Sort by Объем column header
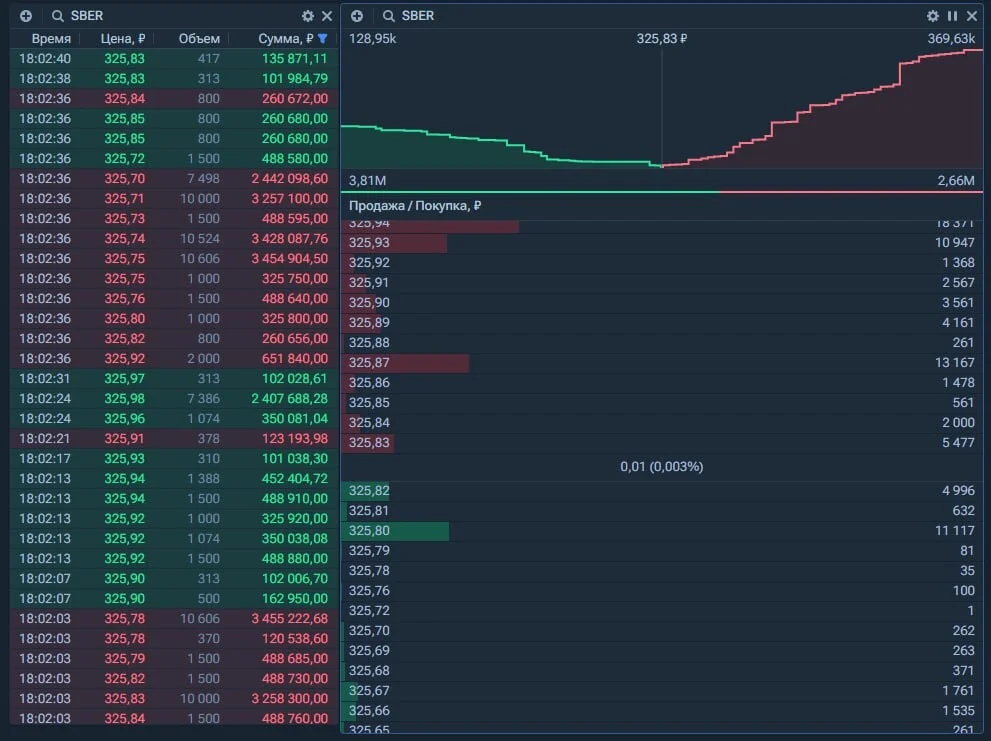The height and width of the screenshot is (741, 991). pos(199,39)
